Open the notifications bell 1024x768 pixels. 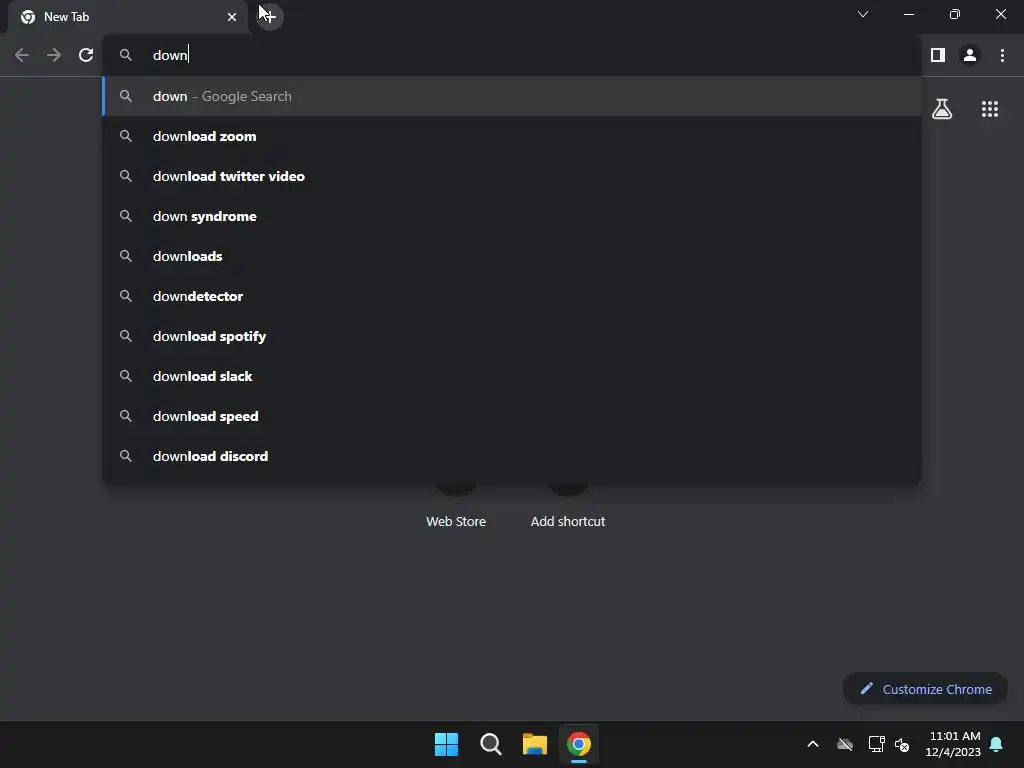tap(997, 744)
